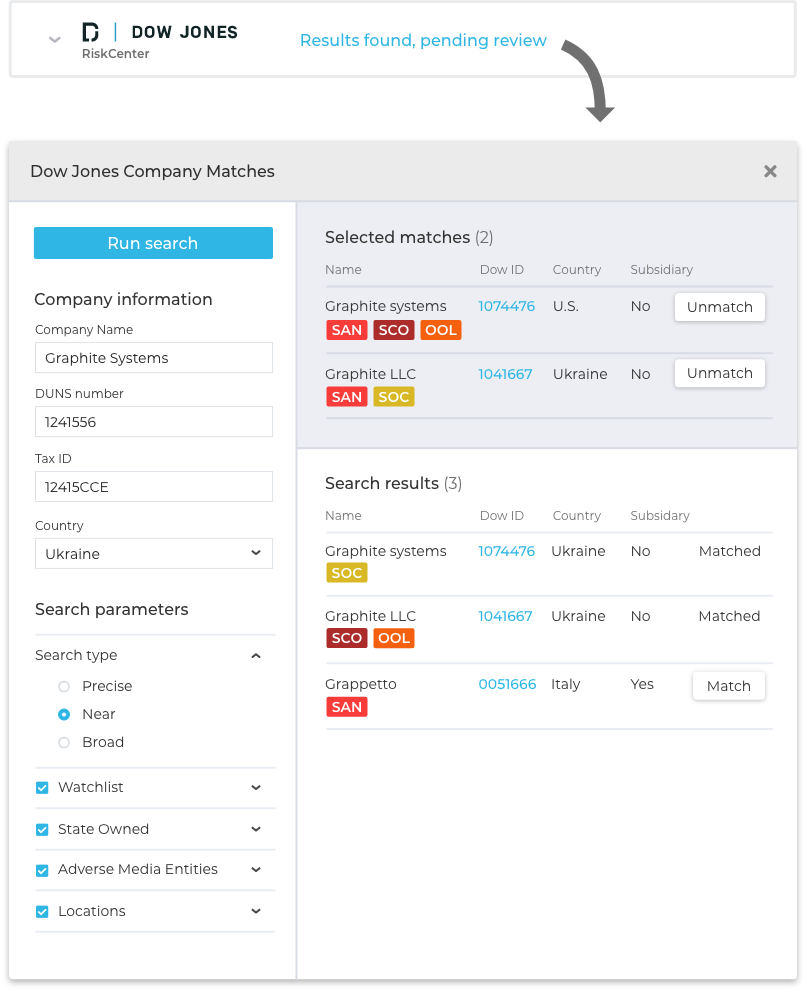Unmatch the Graphite LLC selected match

tap(719, 373)
